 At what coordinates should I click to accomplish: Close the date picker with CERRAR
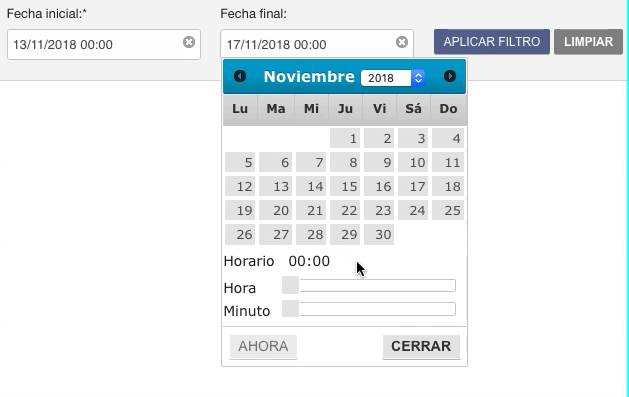[421, 346]
